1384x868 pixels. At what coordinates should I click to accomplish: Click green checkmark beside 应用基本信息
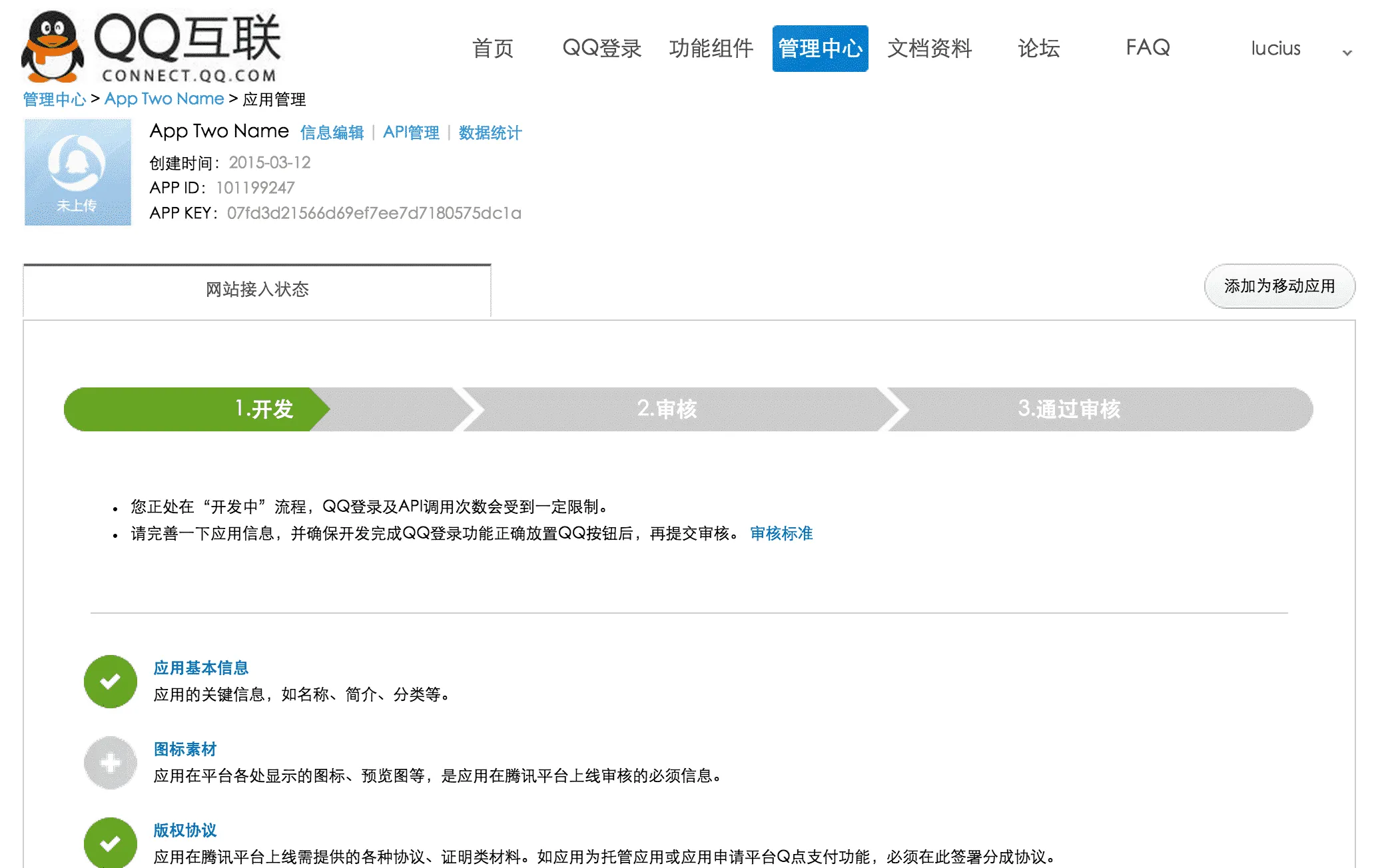click(111, 682)
